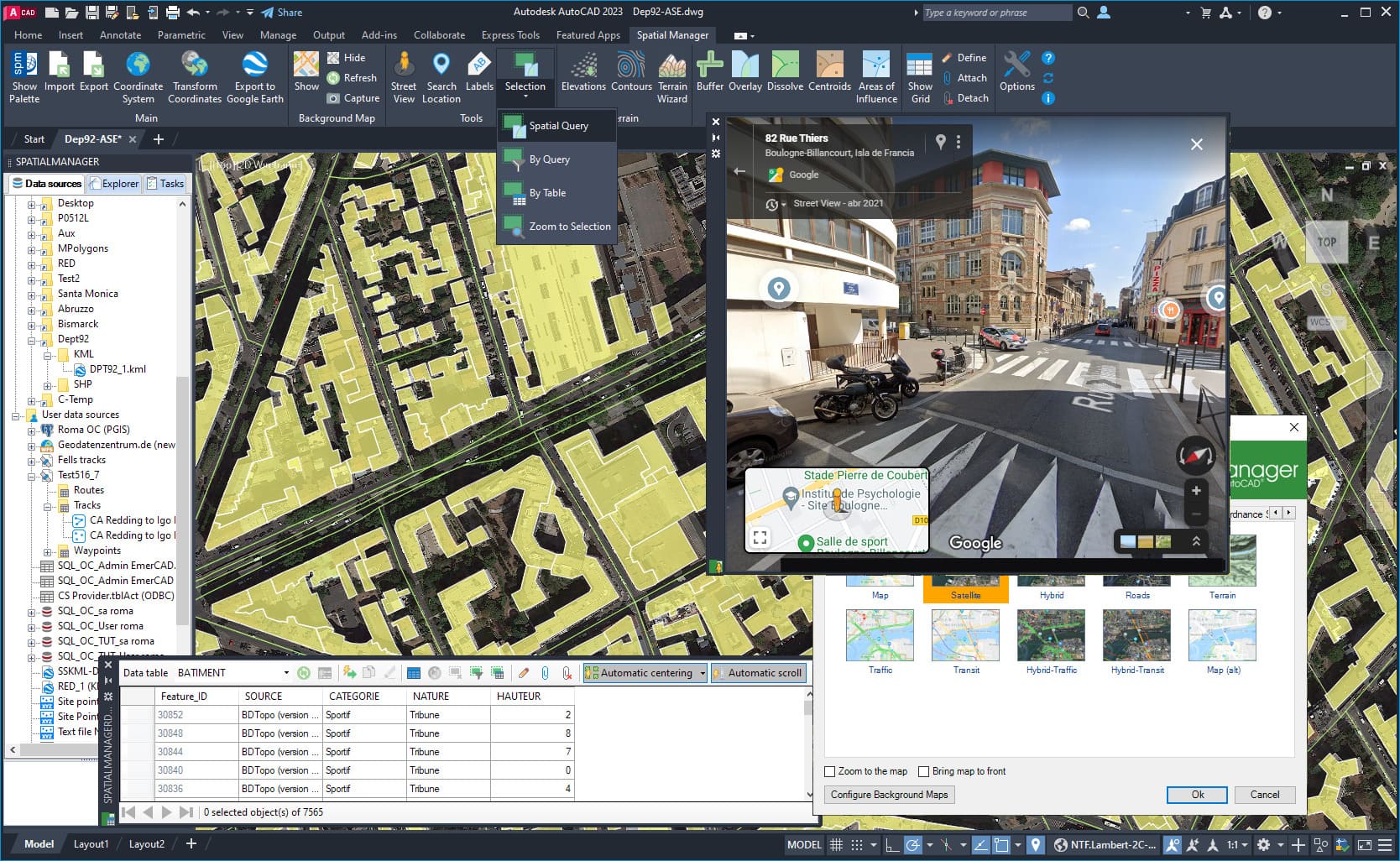Toggle Automatic scroll in the data table
This screenshot has height=861, width=1400.
758,672
